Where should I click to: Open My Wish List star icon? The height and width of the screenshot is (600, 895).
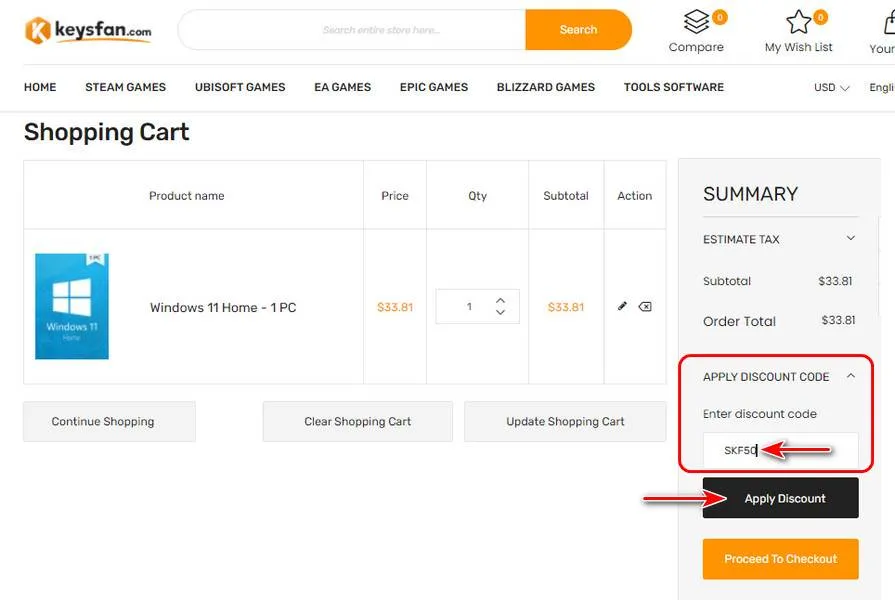point(798,22)
